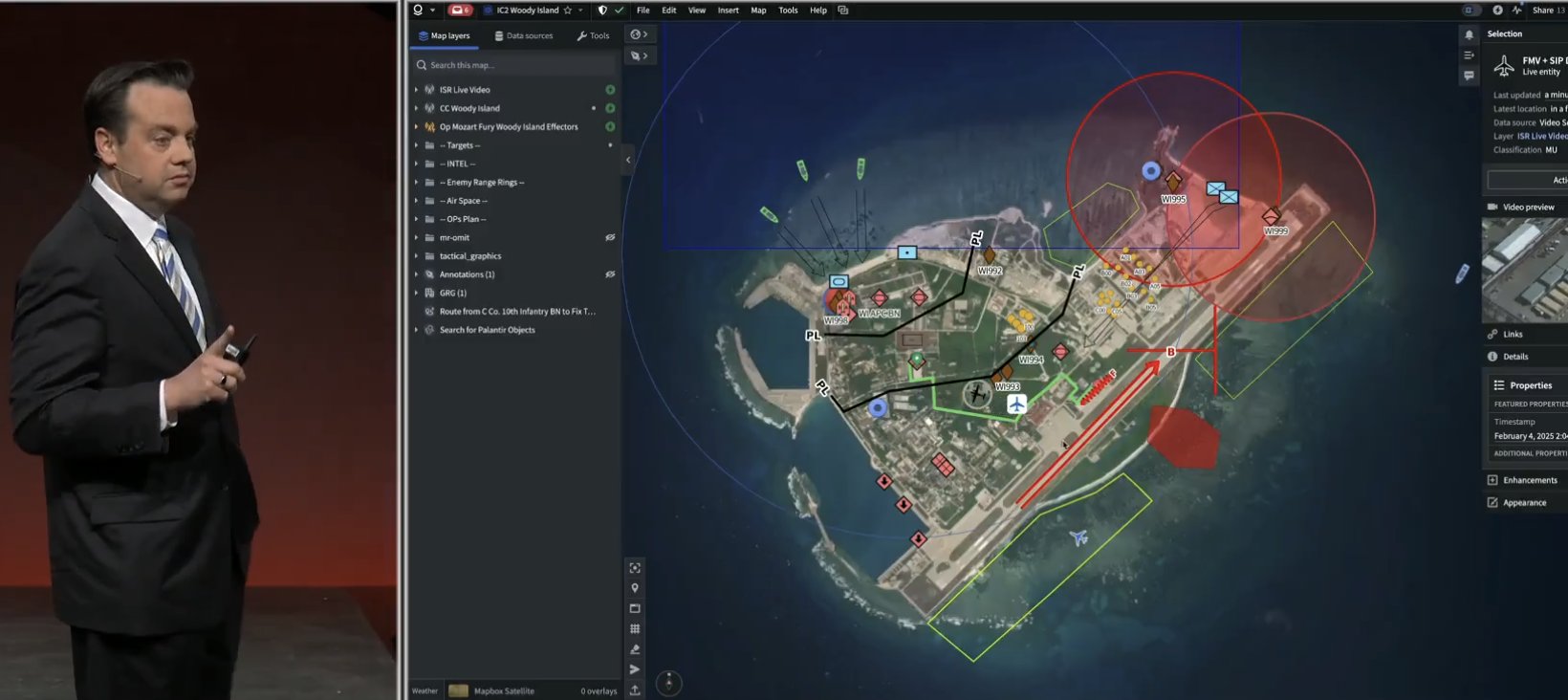Open the Insert menu
1568x700 pixels.
(x=729, y=11)
